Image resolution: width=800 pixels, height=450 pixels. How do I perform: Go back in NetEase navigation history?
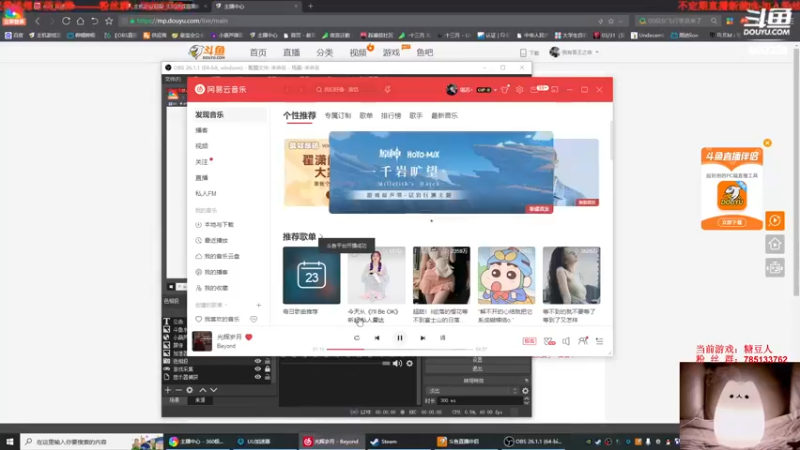[287, 89]
